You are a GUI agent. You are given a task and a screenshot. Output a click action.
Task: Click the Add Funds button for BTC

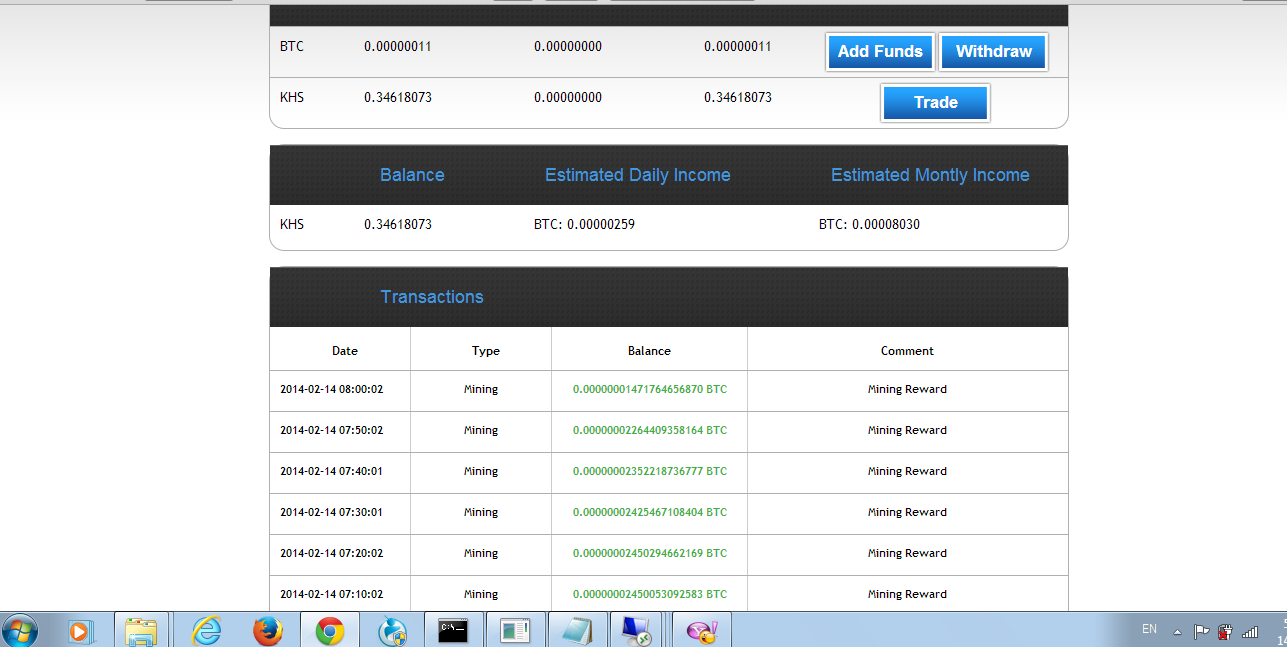coord(879,51)
